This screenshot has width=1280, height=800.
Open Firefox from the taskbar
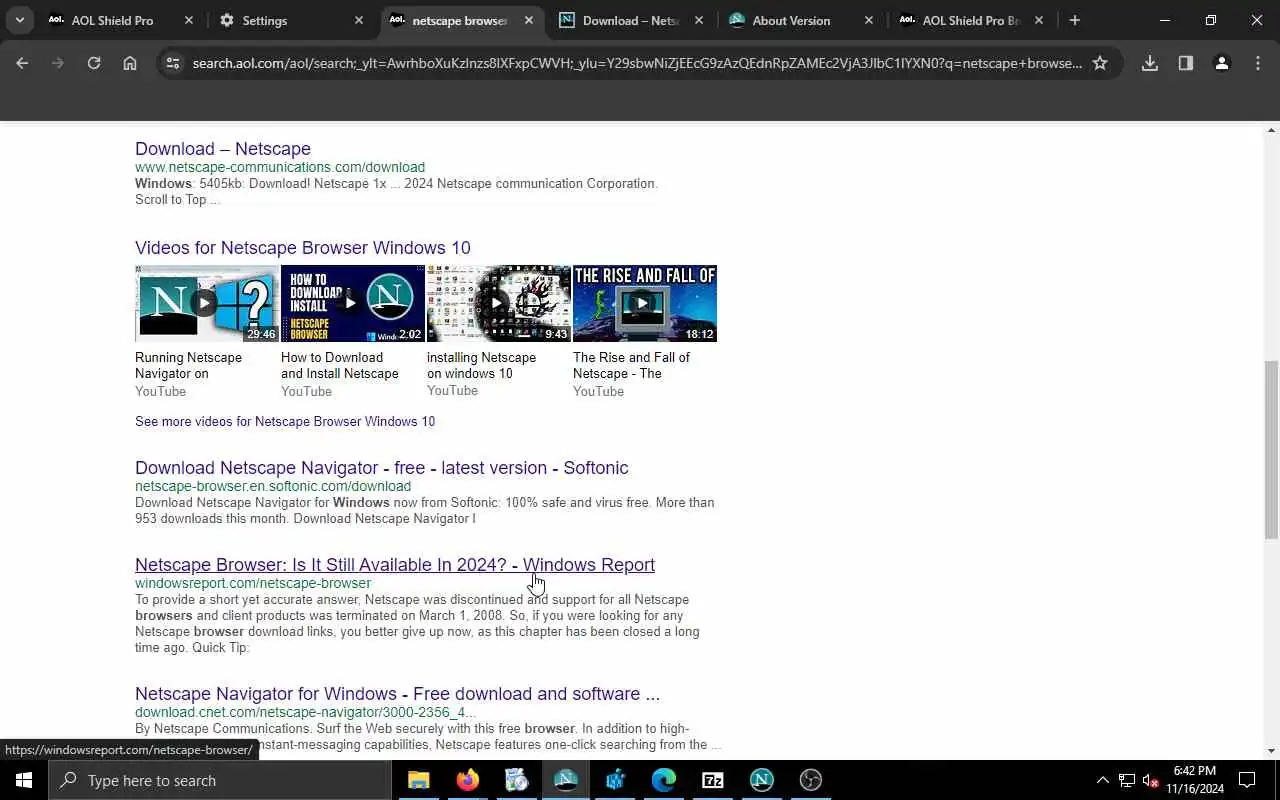tap(467, 780)
